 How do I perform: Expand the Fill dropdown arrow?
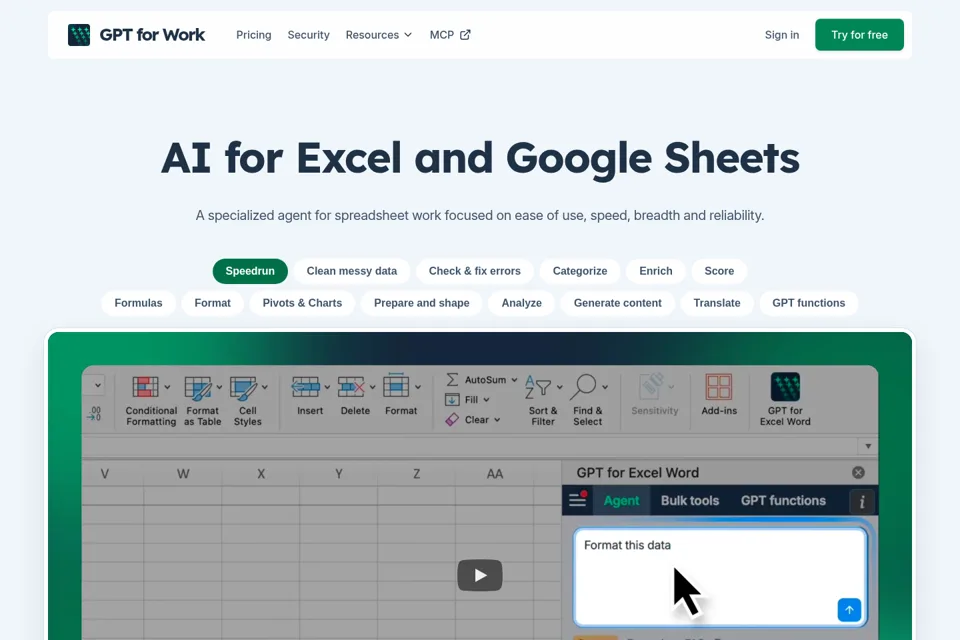486,400
